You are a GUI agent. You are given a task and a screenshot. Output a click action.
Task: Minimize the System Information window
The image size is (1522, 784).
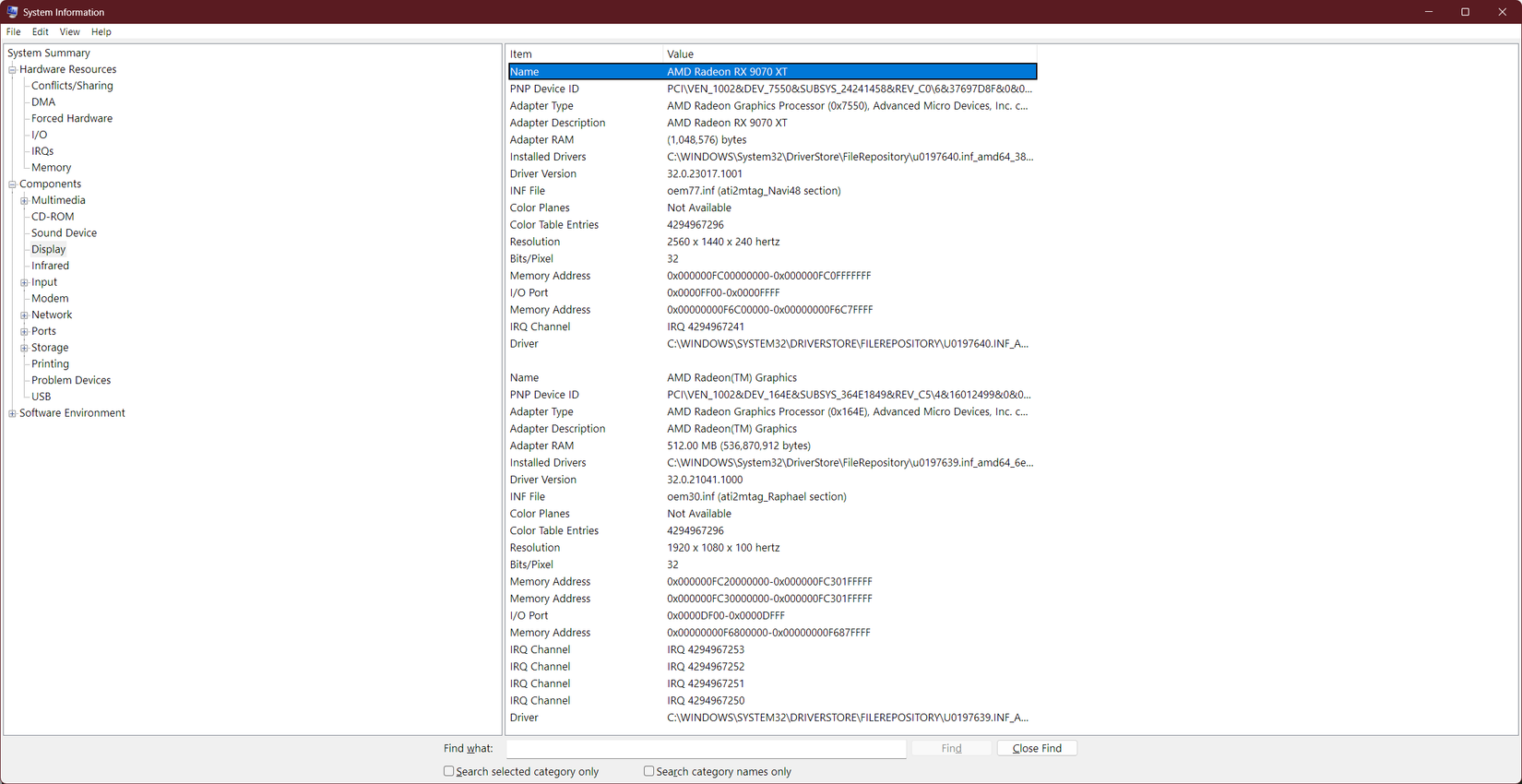point(1428,12)
